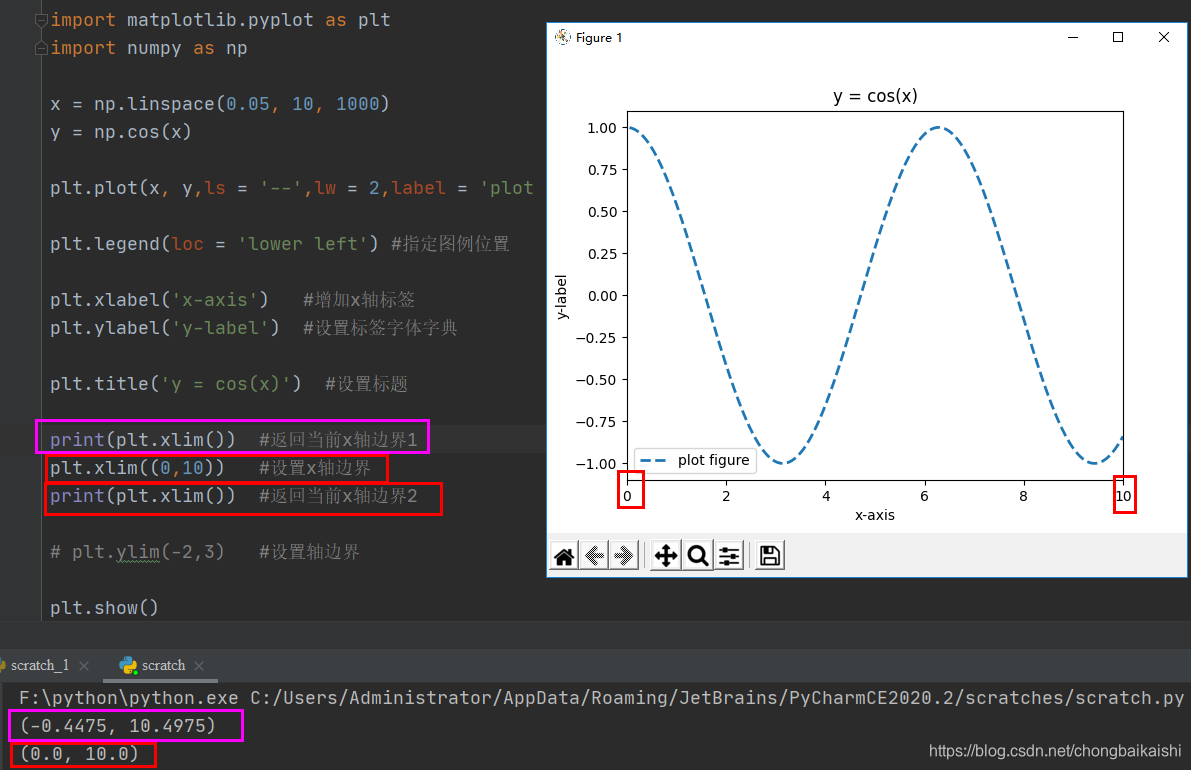The image size is (1191, 770).
Task: Click the Python icon on the scratch tab
Action: coord(128,665)
